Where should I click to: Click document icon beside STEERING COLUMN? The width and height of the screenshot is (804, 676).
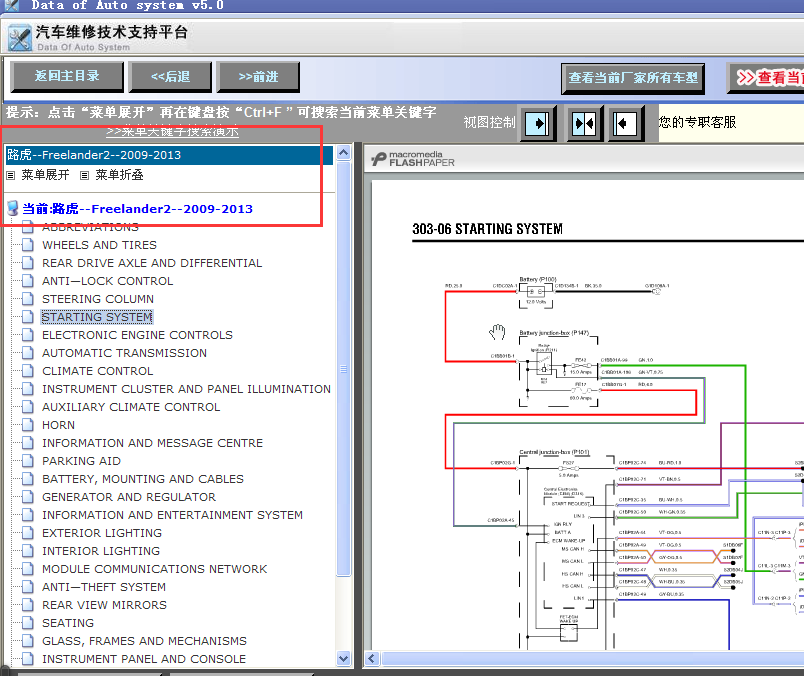[x=28, y=299]
